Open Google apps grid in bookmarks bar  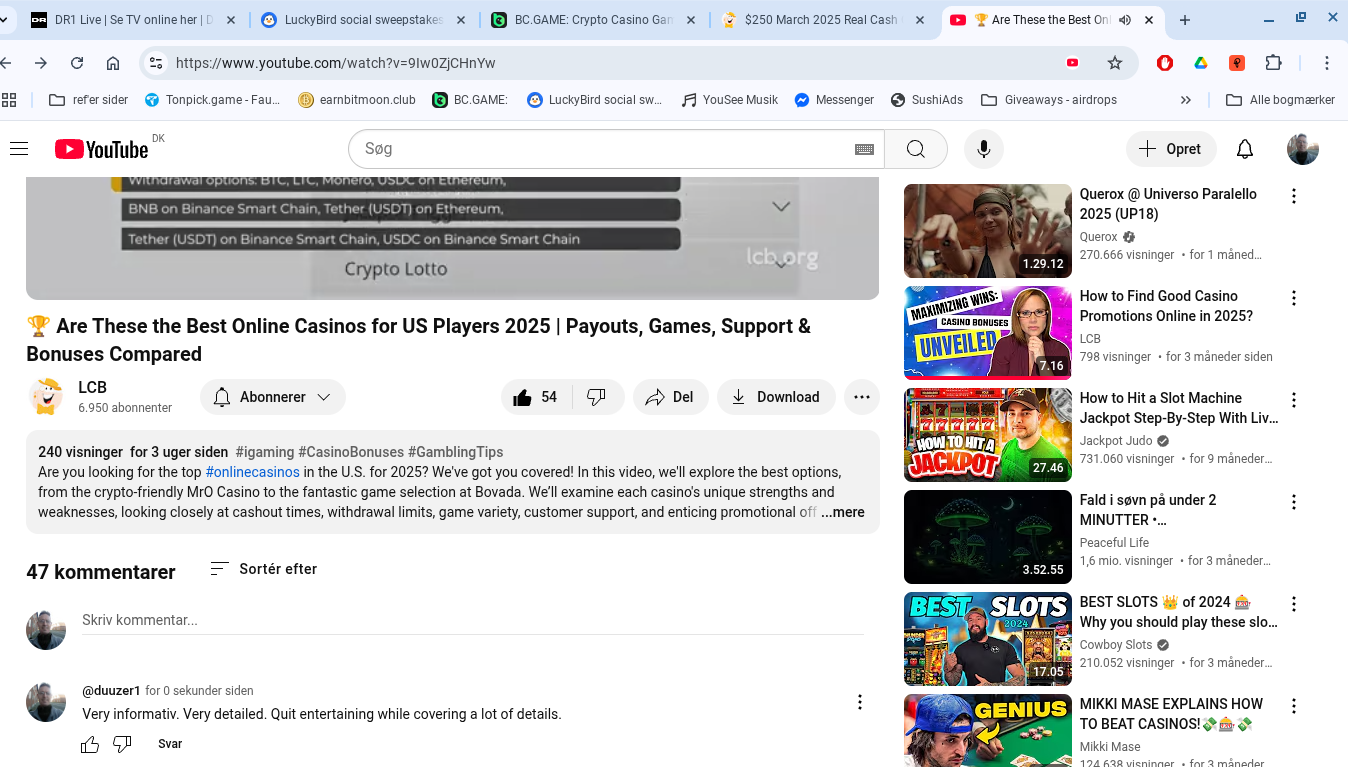tap(10, 100)
